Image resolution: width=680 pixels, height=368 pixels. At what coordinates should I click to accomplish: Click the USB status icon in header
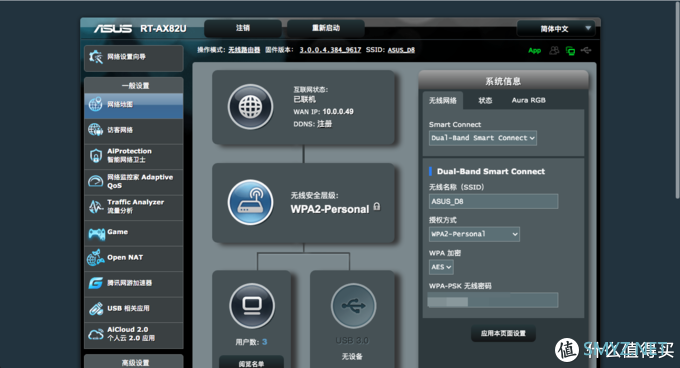pyautogui.click(x=586, y=50)
